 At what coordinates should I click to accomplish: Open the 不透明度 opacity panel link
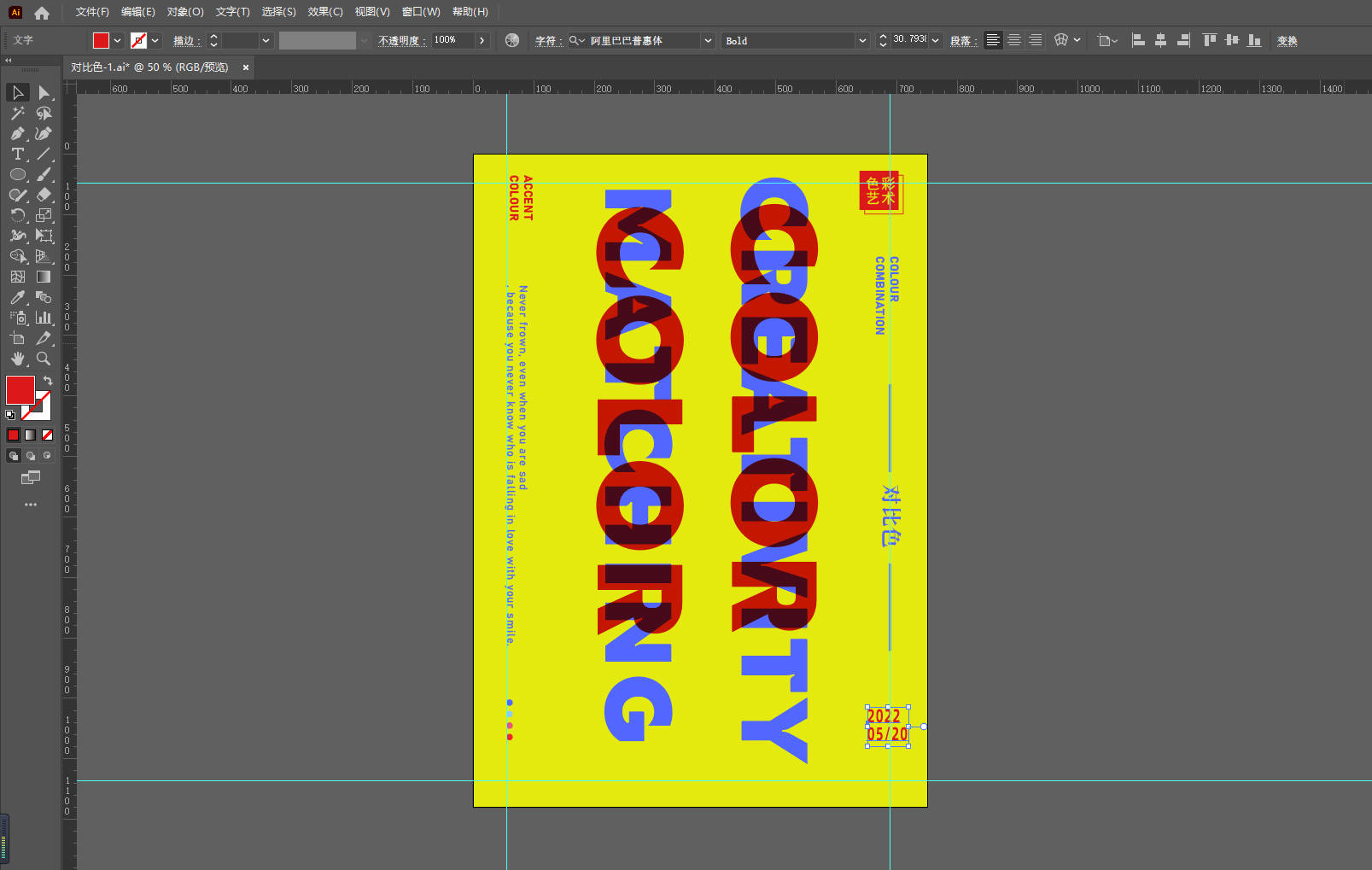coord(401,40)
